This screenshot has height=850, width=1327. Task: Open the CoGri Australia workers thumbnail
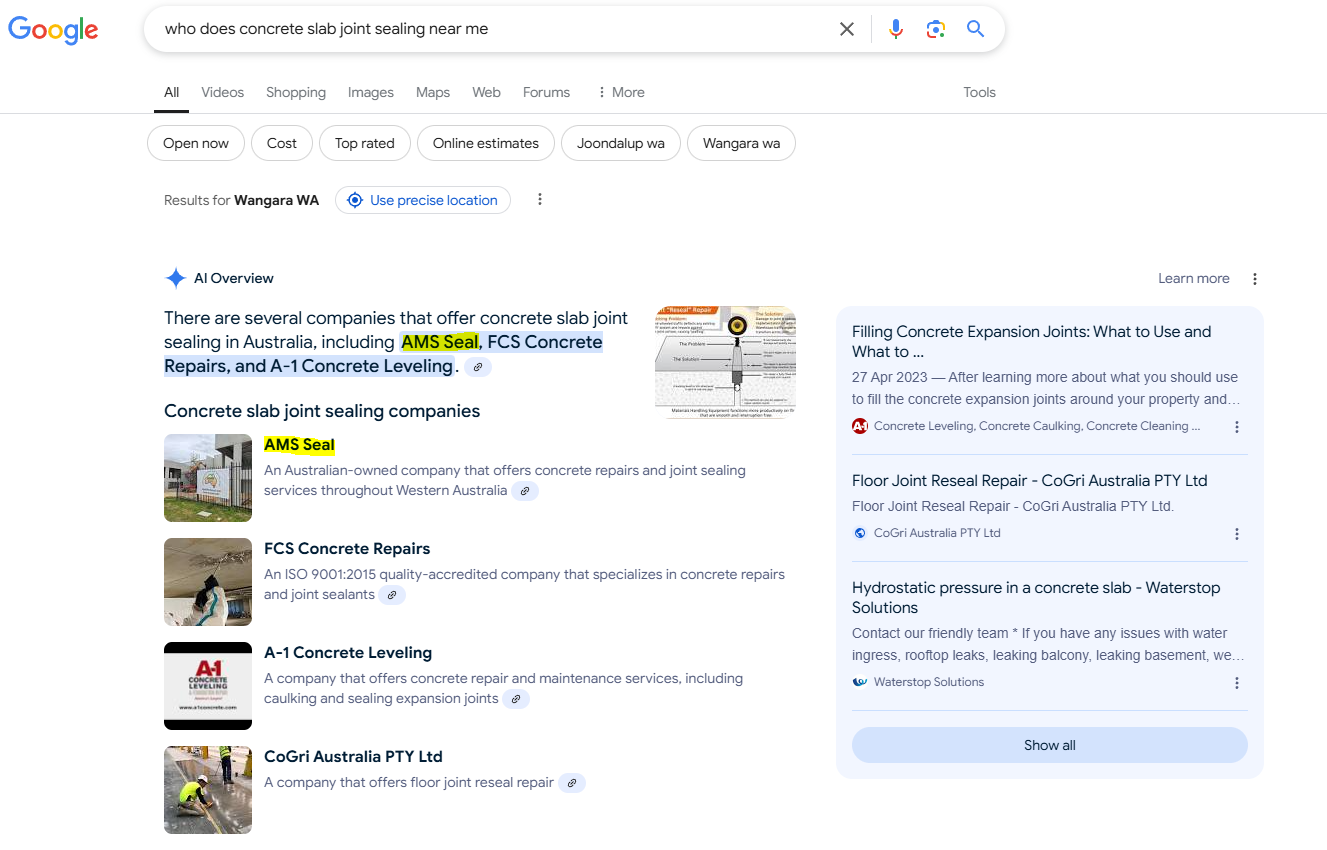(x=208, y=790)
